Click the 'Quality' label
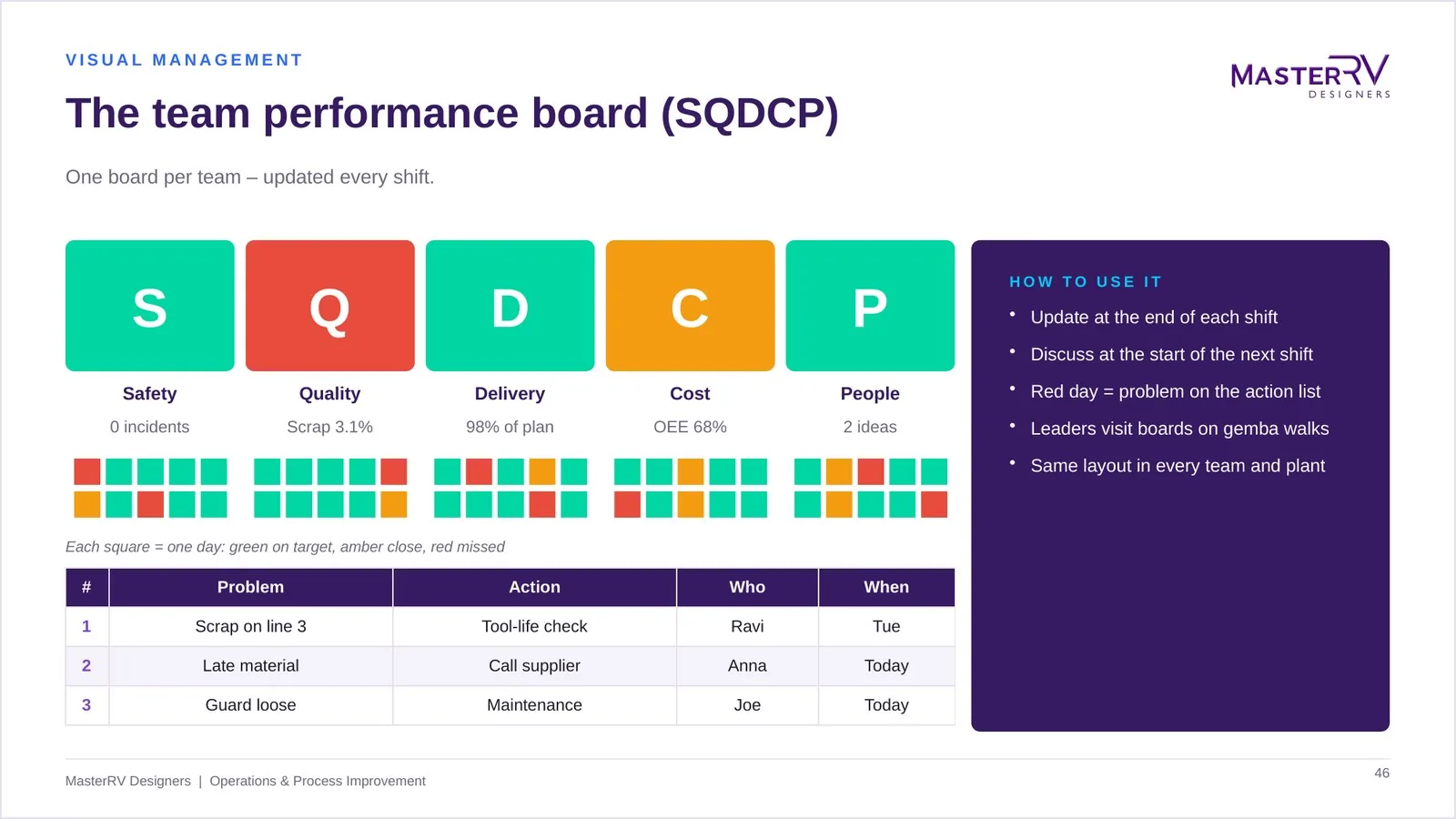 click(x=330, y=394)
